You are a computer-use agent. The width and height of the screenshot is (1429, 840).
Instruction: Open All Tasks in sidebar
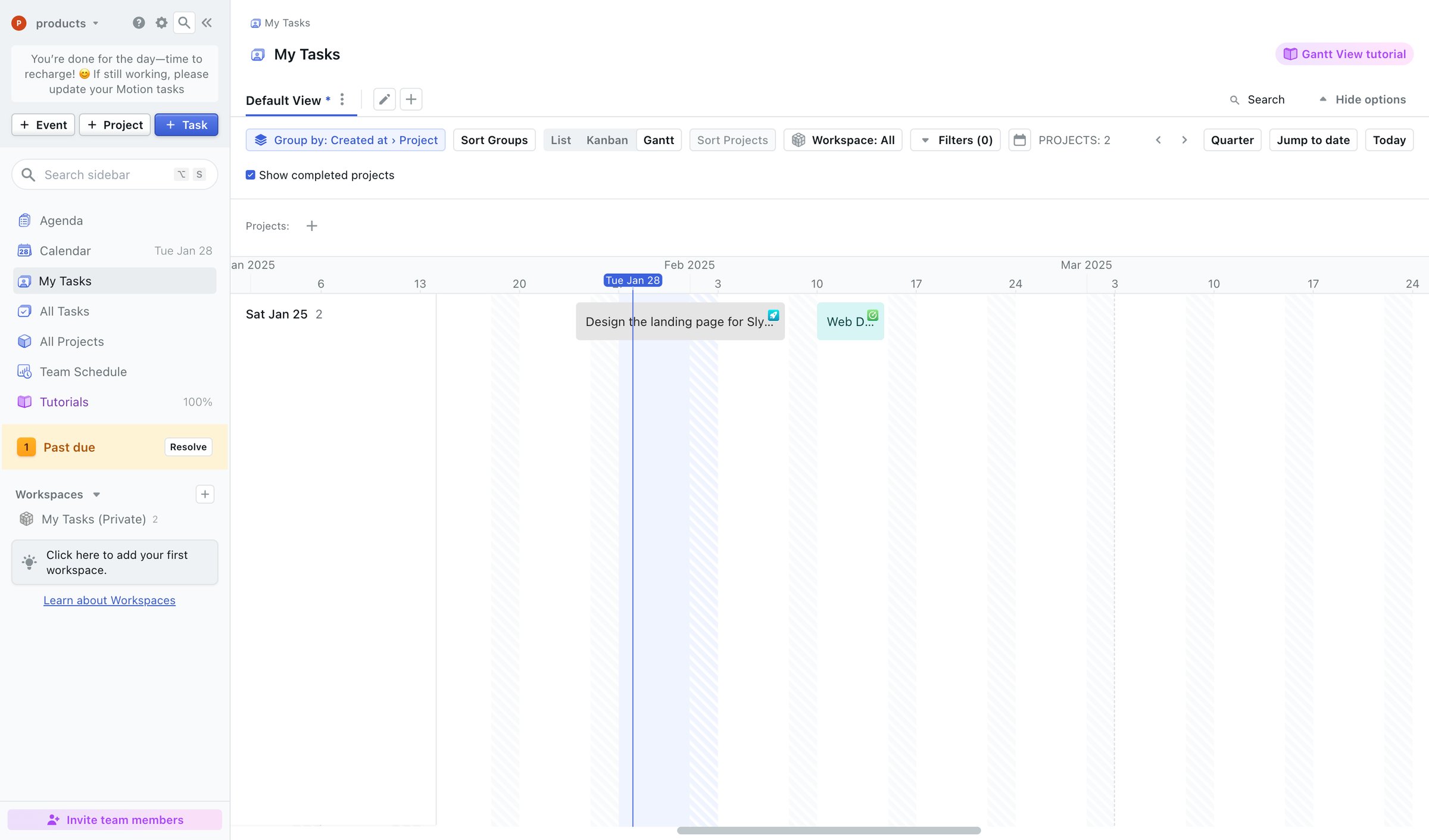click(114, 311)
